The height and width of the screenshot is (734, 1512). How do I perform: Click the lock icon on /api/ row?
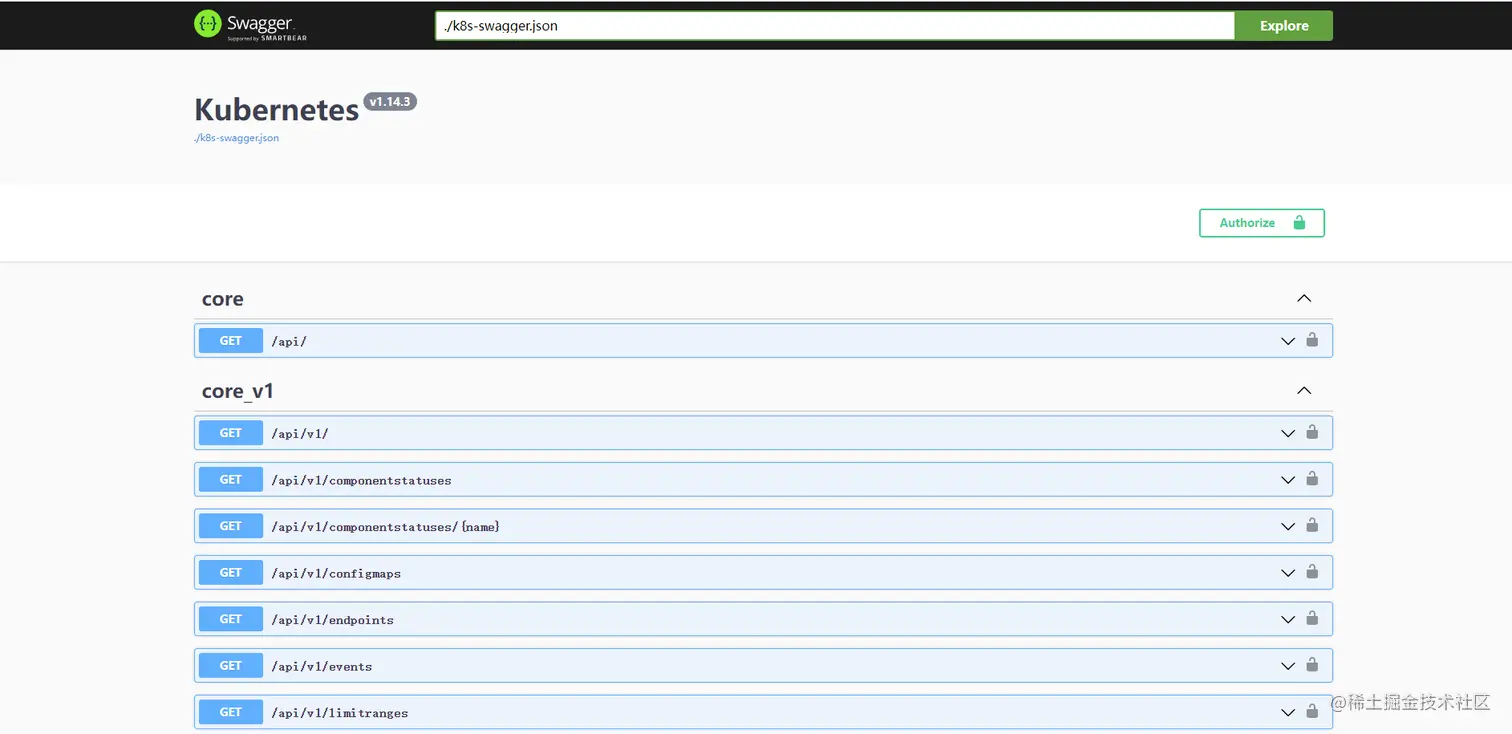click(x=1312, y=340)
